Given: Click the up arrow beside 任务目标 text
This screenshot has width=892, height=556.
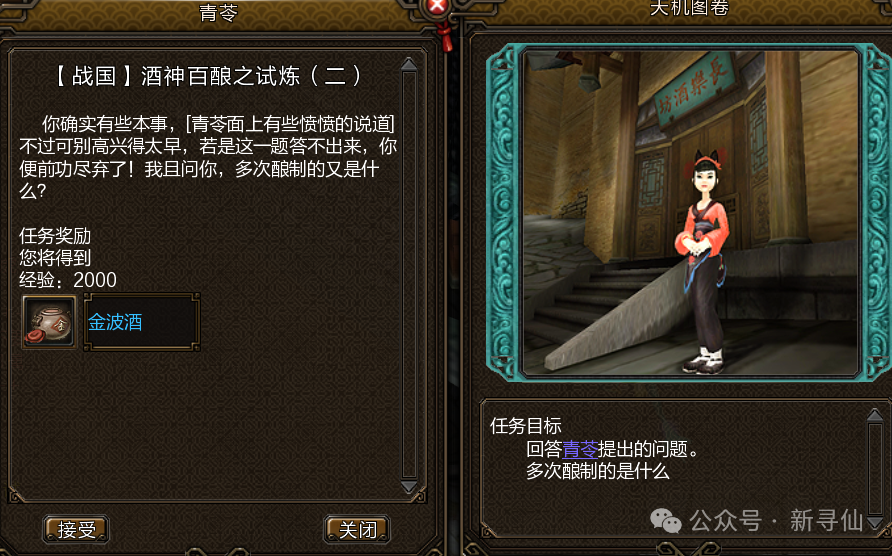Looking at the screenshot, I should (x=876, y=415).
